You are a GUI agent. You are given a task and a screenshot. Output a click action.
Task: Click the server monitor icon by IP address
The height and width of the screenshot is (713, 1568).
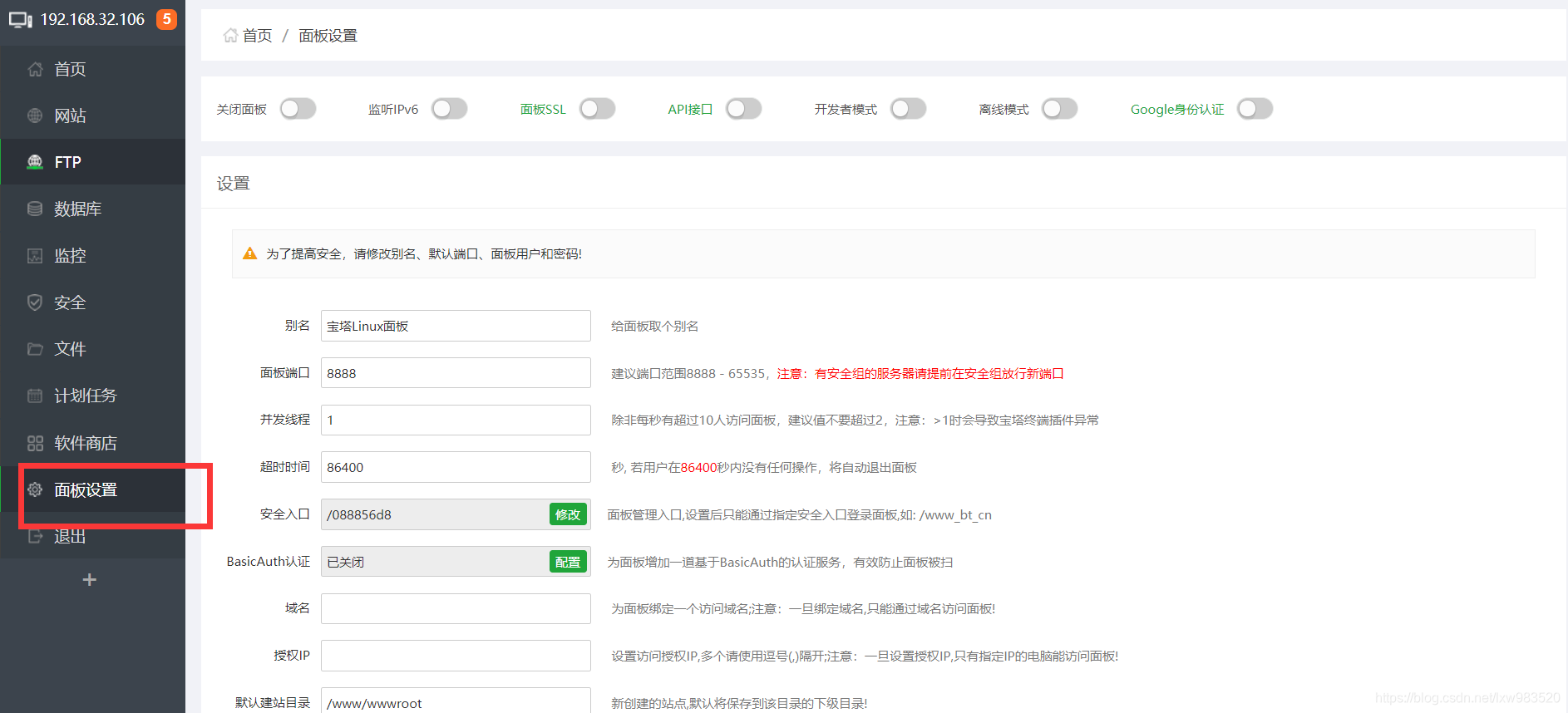21,19
